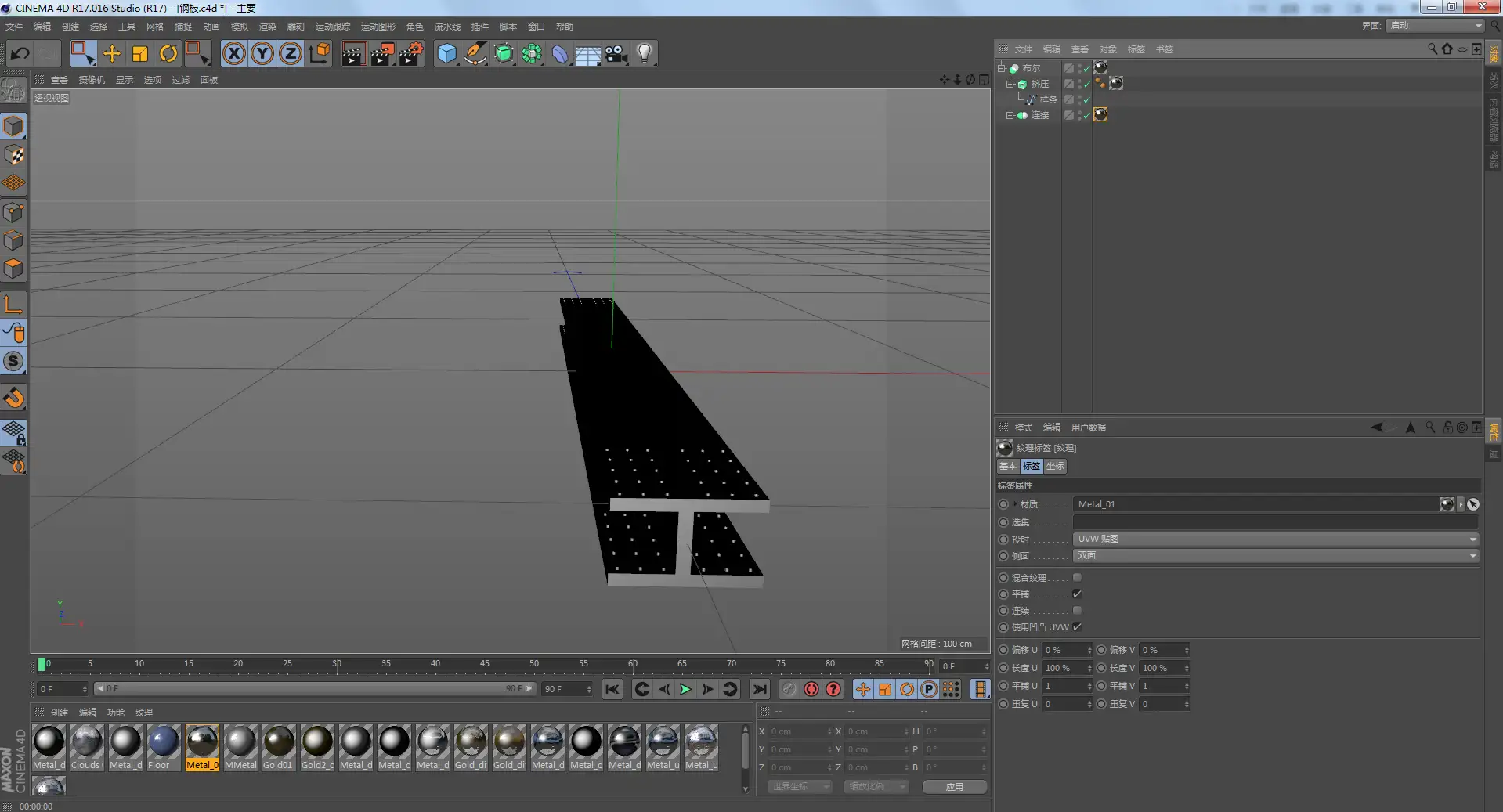
Task: Add a cube primitive object
Action: pyautogui.click(x=446, y=53)
